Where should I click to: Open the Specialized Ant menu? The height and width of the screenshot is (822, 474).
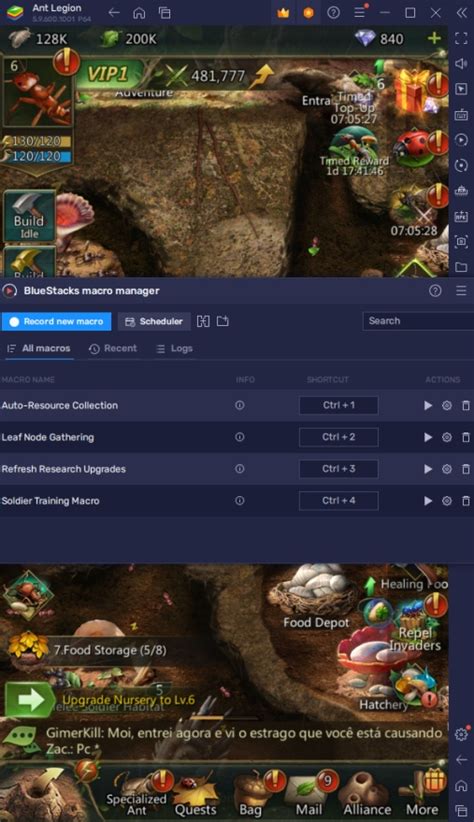point(137,793)
